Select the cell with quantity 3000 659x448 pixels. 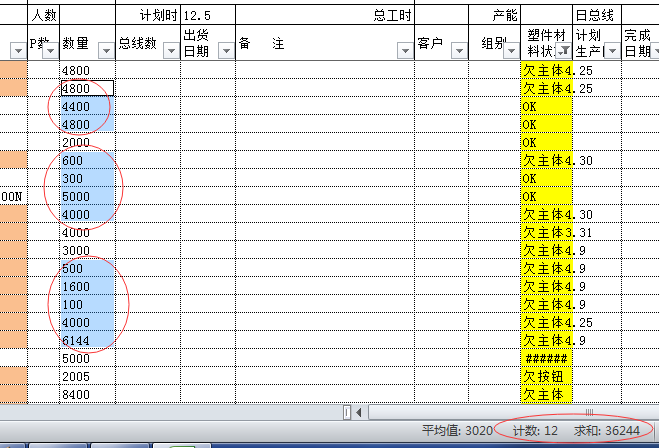point(87,250)
